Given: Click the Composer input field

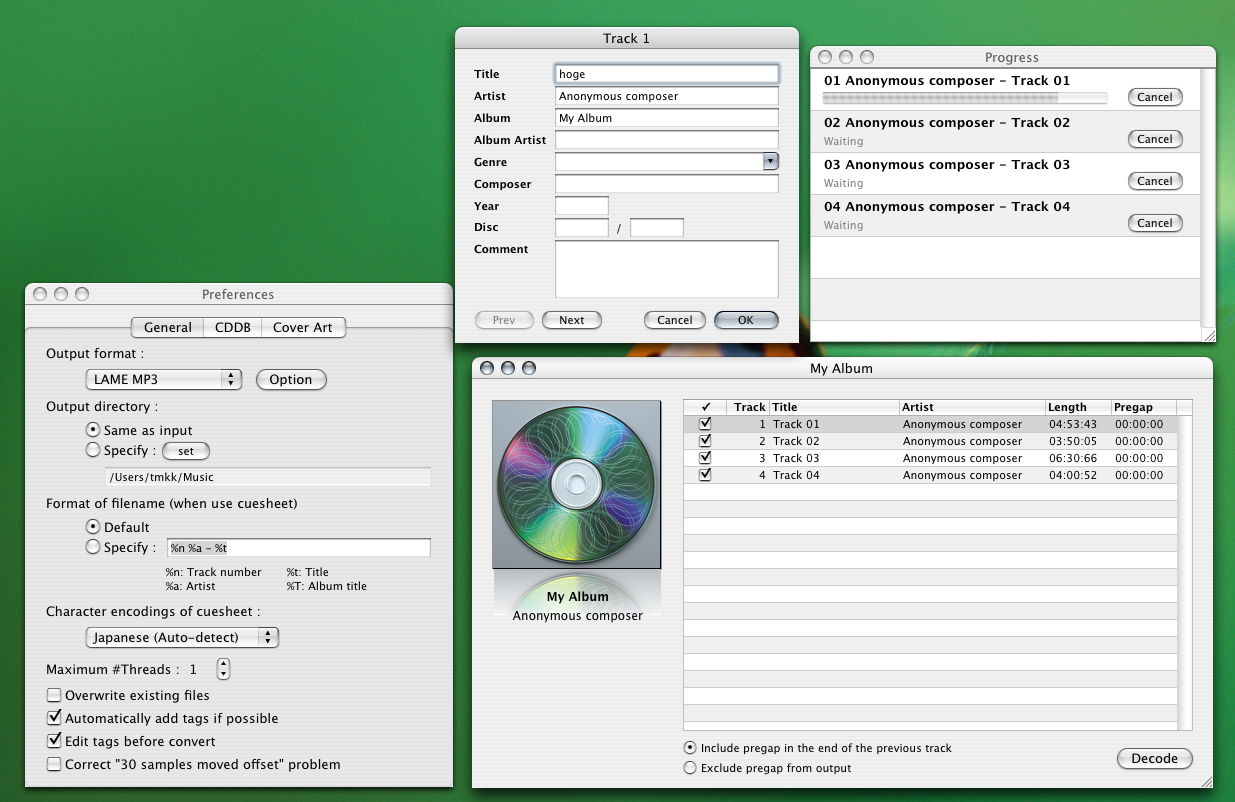Looking at the screenshot, I should point(666,184).
